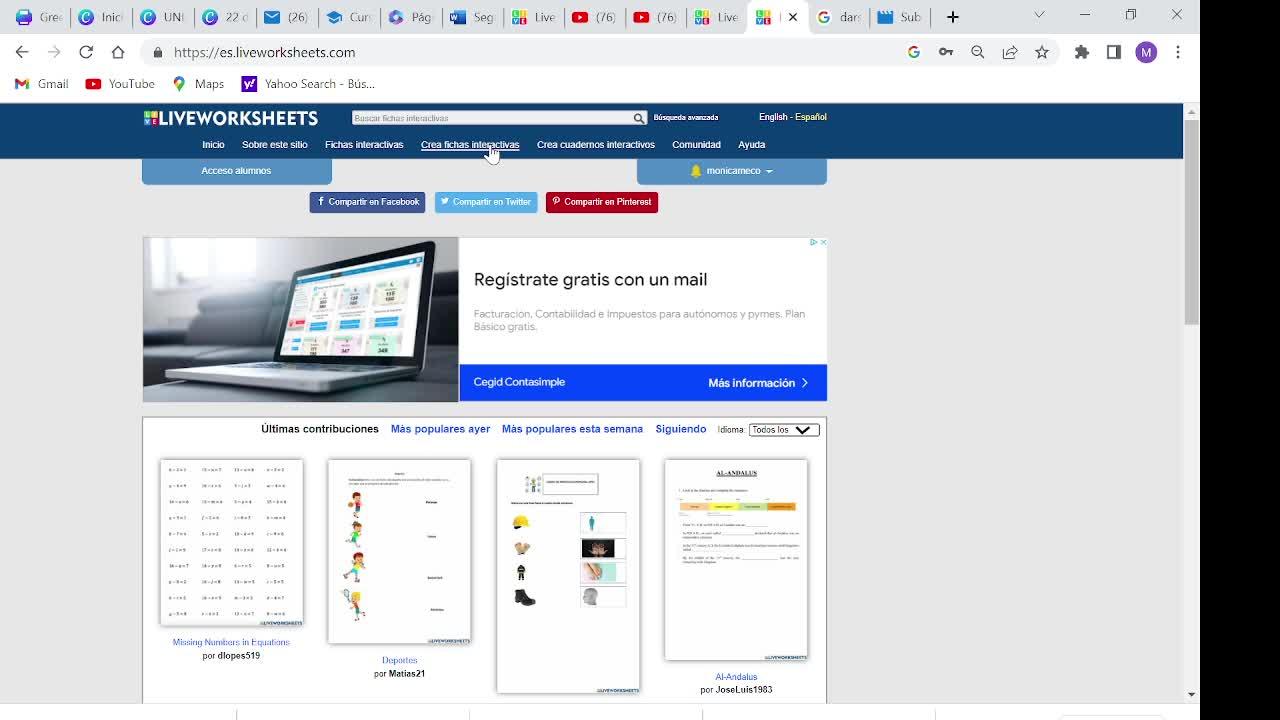
Task: Switch to the Google 'dars' tab
Action: [838, 17]
